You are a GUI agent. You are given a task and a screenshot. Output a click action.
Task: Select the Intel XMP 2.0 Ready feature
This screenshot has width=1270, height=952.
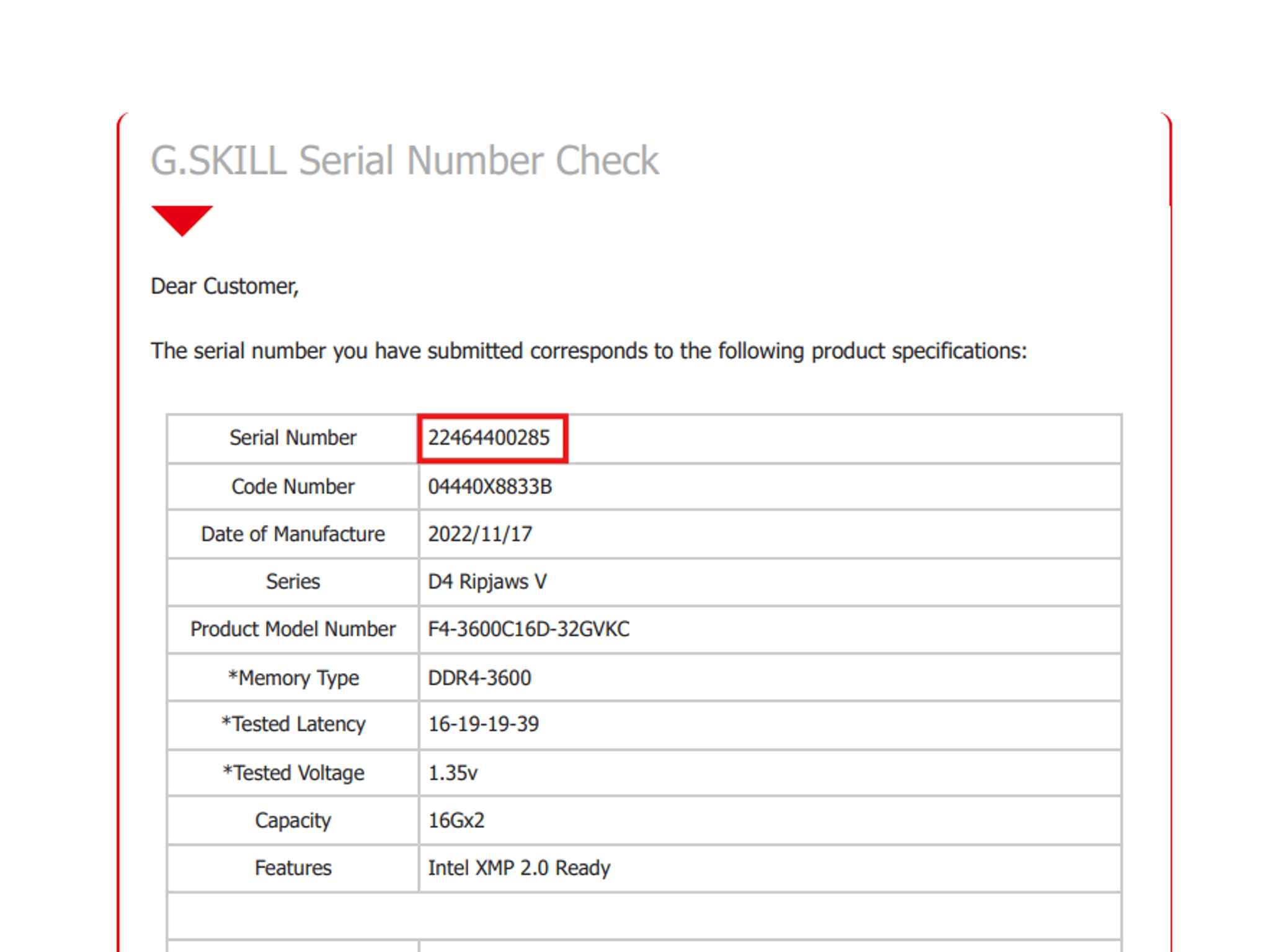(x=519, y=868)
